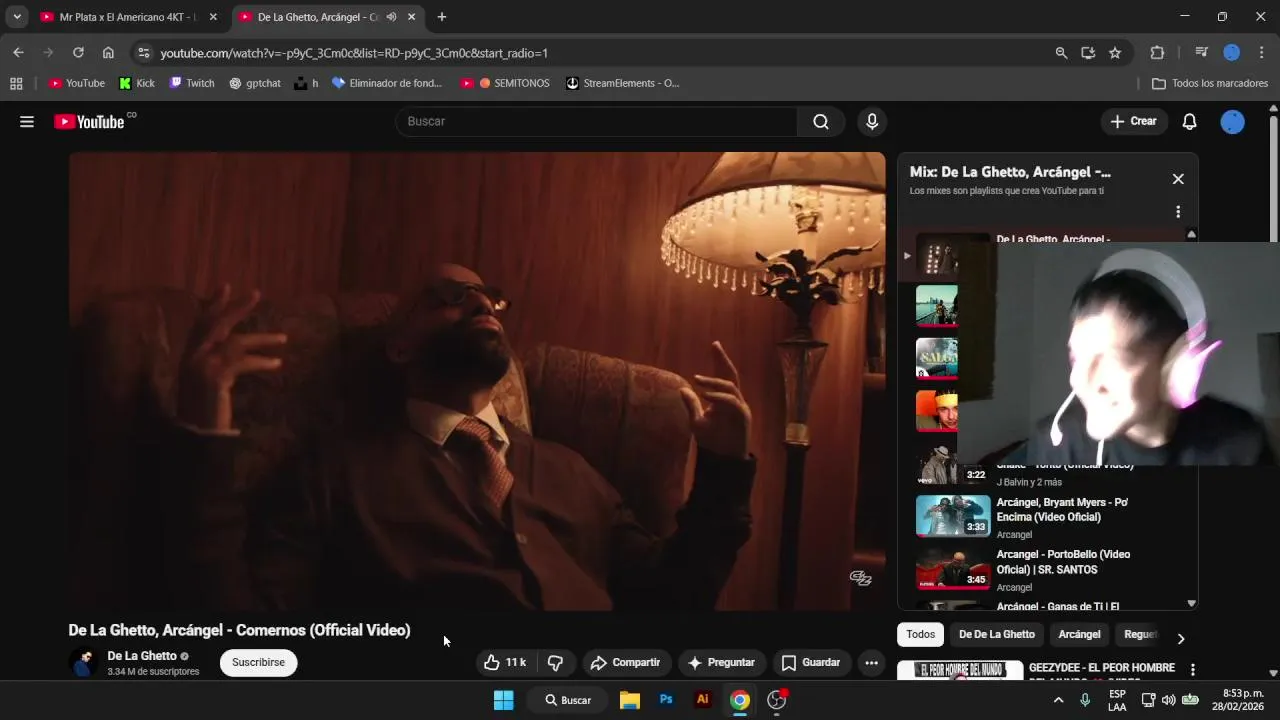
Task: Open GEEZYDEE - EL PEOR HOMBRE recommendation
Action: point(1102,668)
